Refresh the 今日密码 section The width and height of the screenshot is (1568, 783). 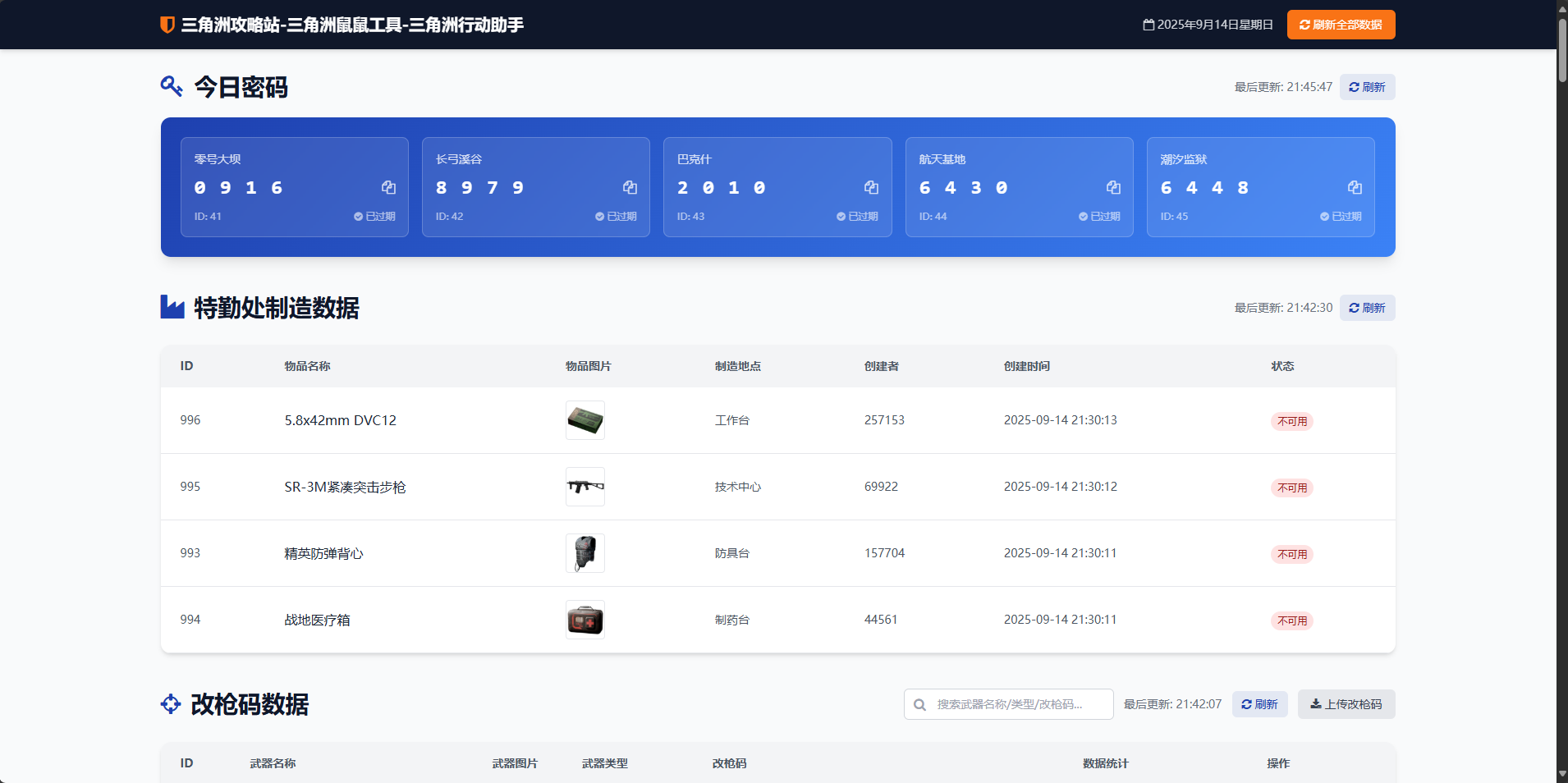click(x=1367, y=87)
